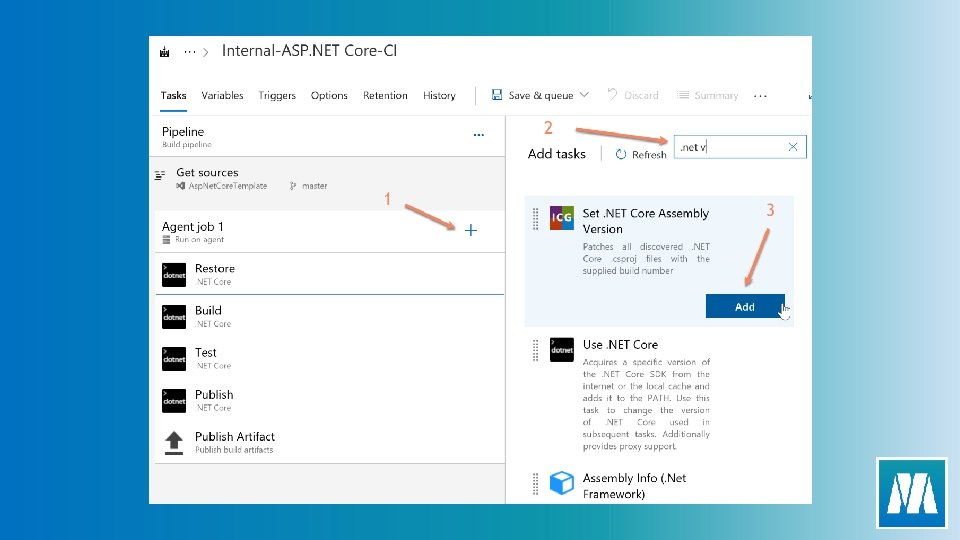The width and height of the screenshot is (960, 540).
Task: Add the Set .NET Core Assembly Version task
Action: click(744, 307)
